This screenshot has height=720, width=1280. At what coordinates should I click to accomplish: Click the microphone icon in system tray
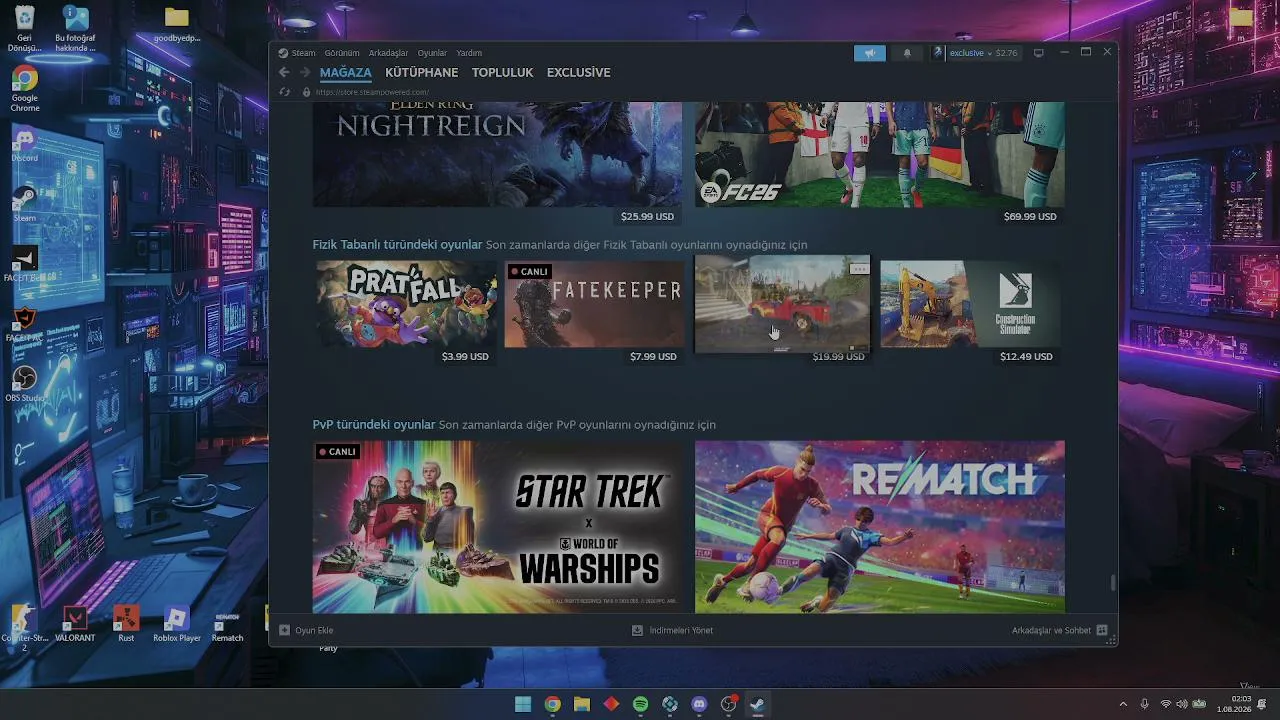[x=1145, y=704]
